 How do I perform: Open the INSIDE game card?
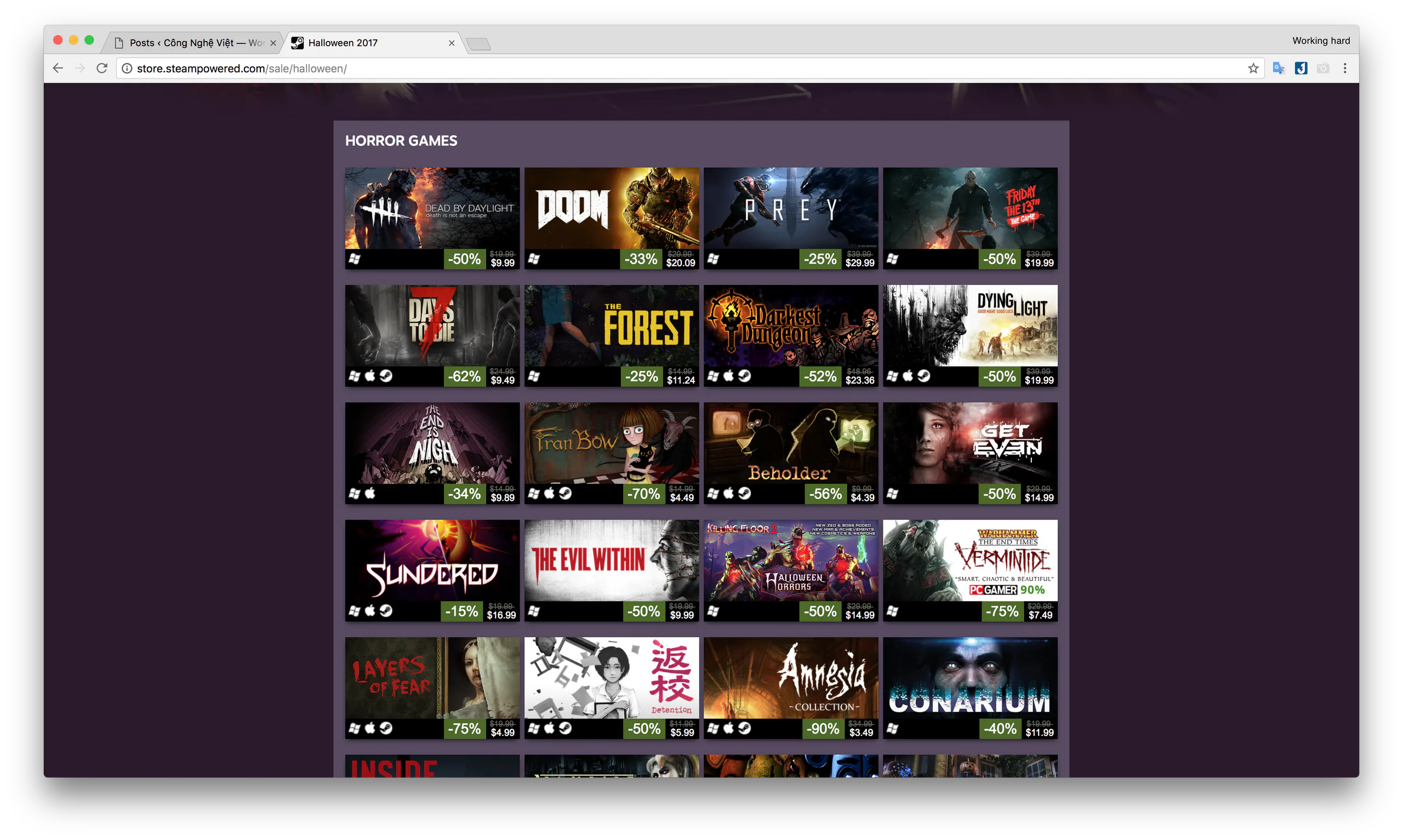point(432,766)
